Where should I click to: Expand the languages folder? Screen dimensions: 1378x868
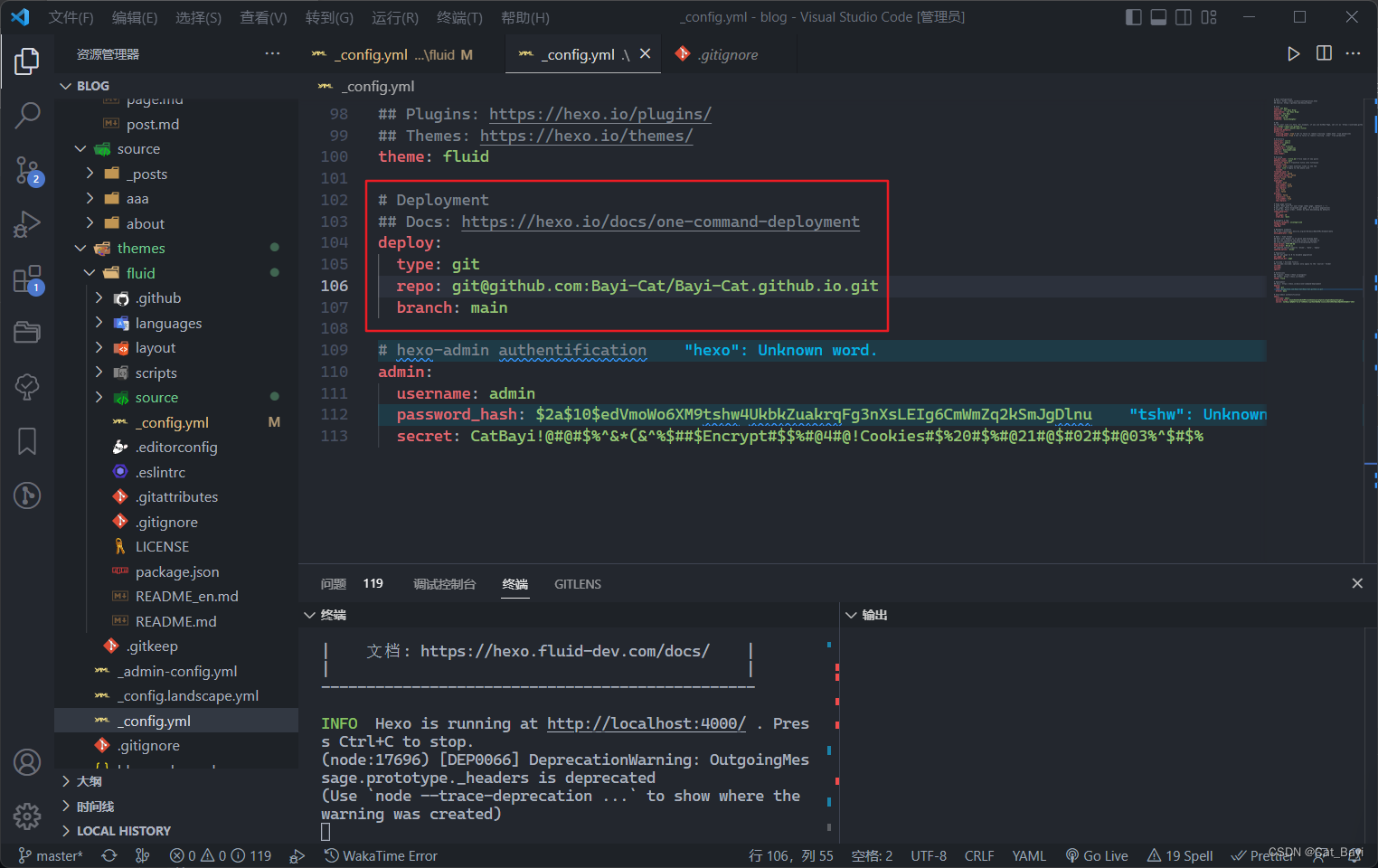[176, 323]
